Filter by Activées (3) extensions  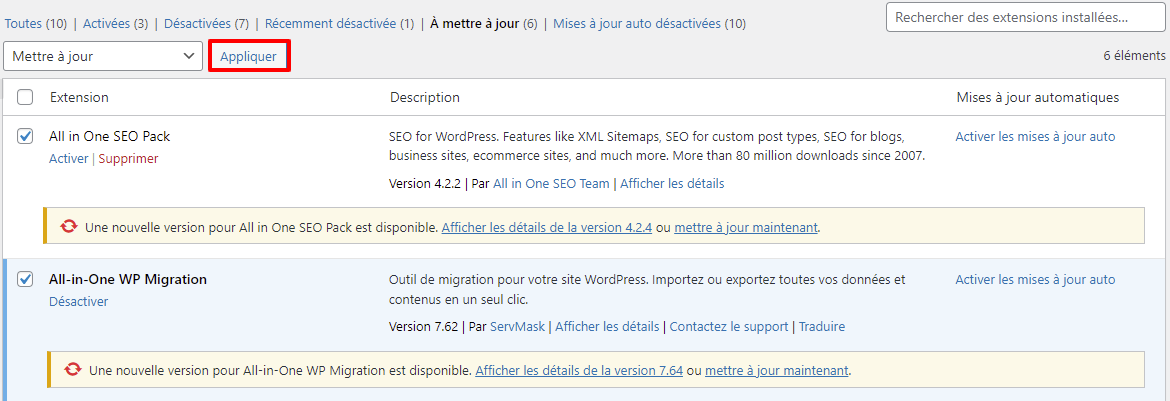(x=115, y=24)
